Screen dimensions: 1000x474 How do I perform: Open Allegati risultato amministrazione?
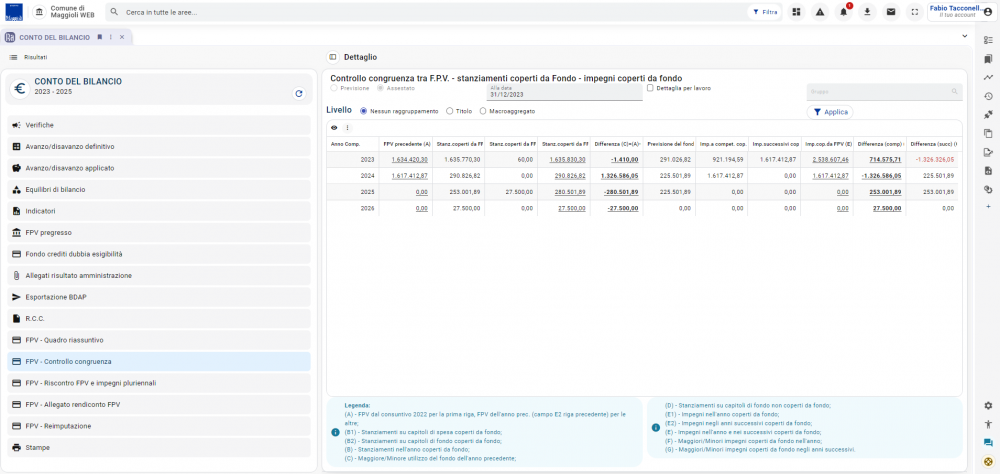point(159,276)
